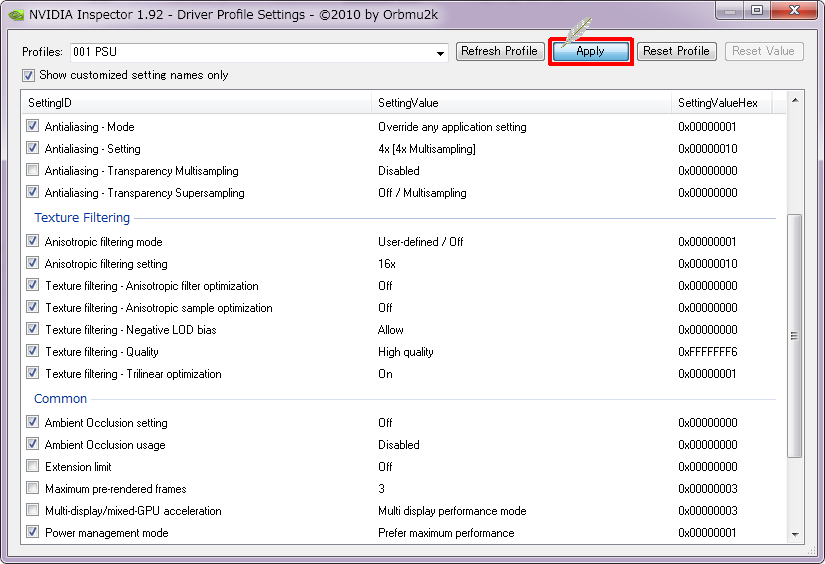825x564 pixels.
Task: Select the '16x' anisotropic value
Action: pyautogui.click(x=387, y=264)
